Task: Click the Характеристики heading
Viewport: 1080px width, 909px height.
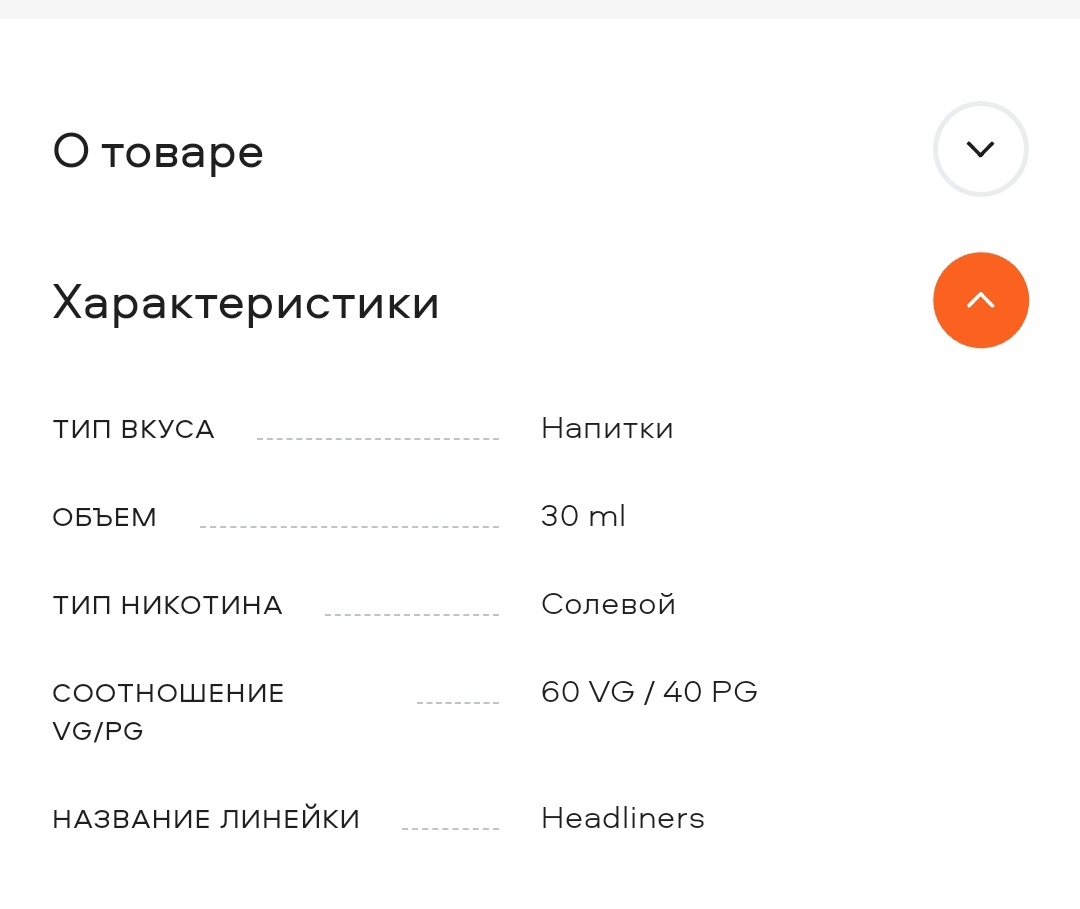Action: tap(246, 303)
